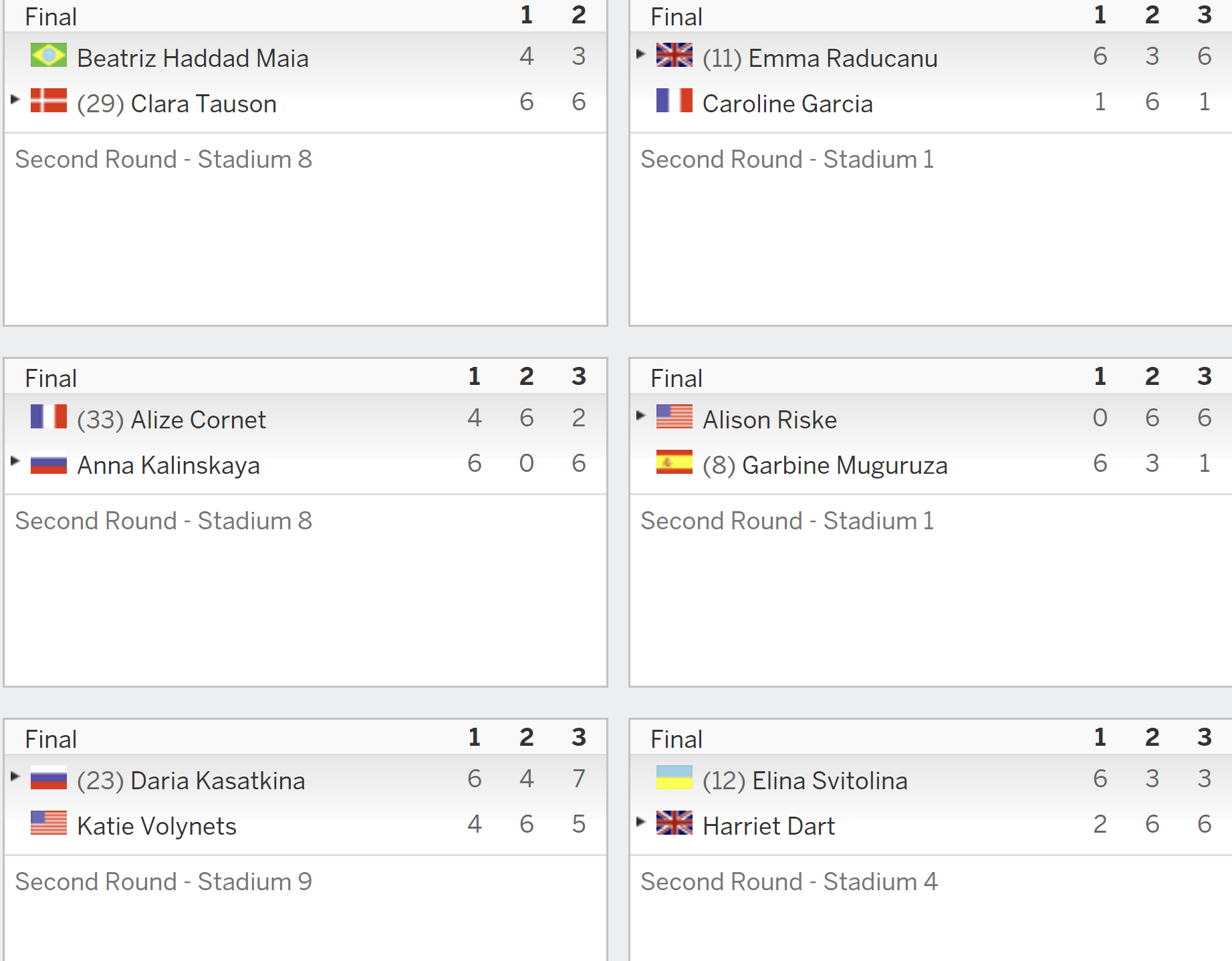Open Alize Cornet's player link
1232x961 pixels.
(x=198, y=420)
